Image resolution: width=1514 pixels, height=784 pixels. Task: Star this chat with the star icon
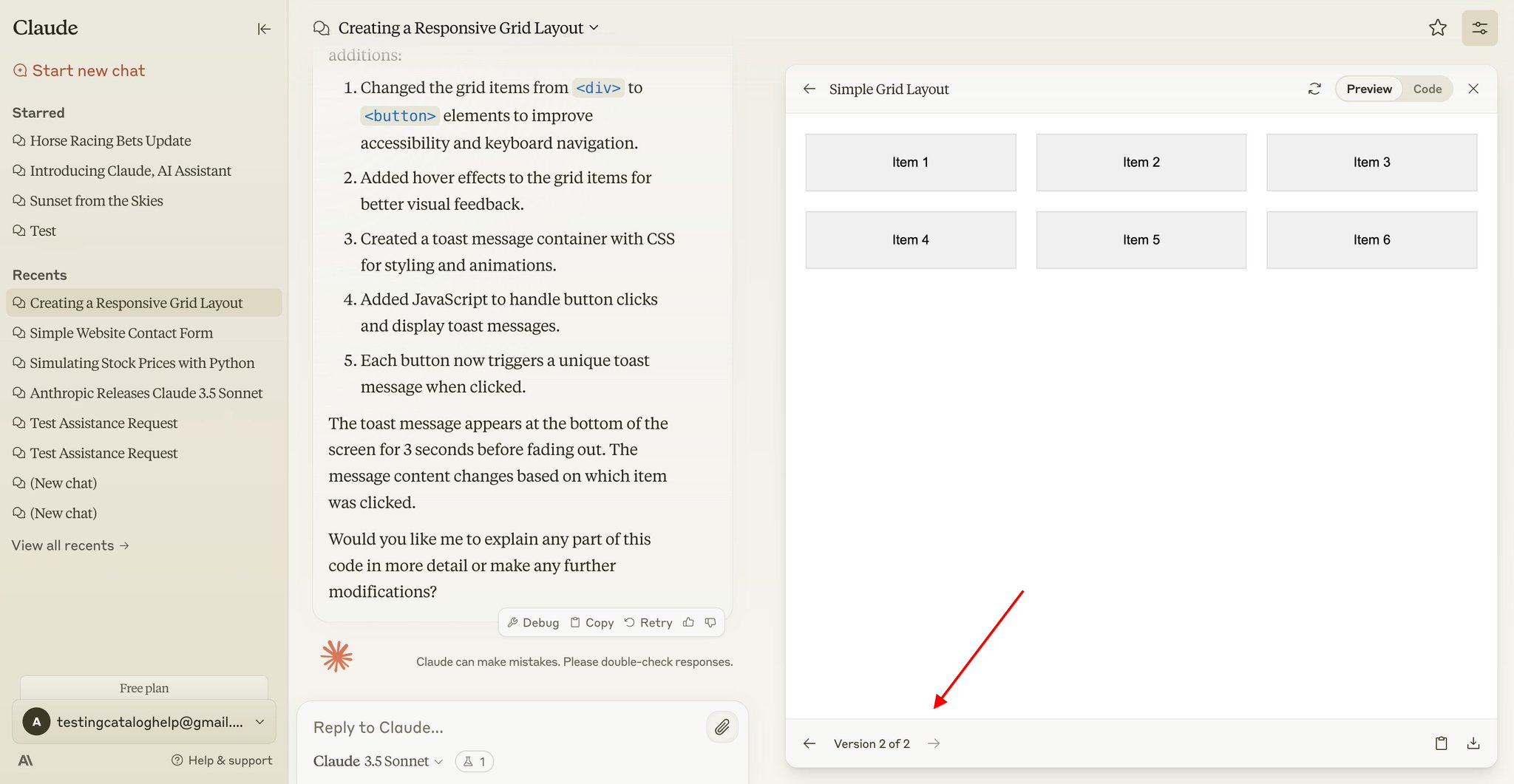1437,28
